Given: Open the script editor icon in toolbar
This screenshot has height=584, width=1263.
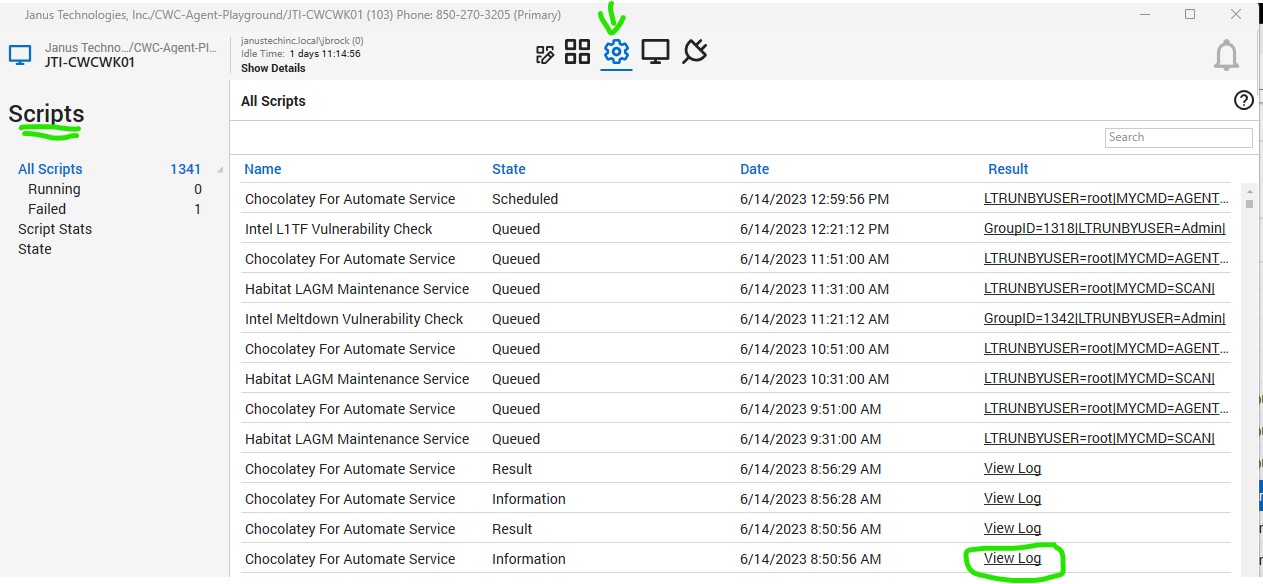Looking at the screenshot, I should [545, 53].
